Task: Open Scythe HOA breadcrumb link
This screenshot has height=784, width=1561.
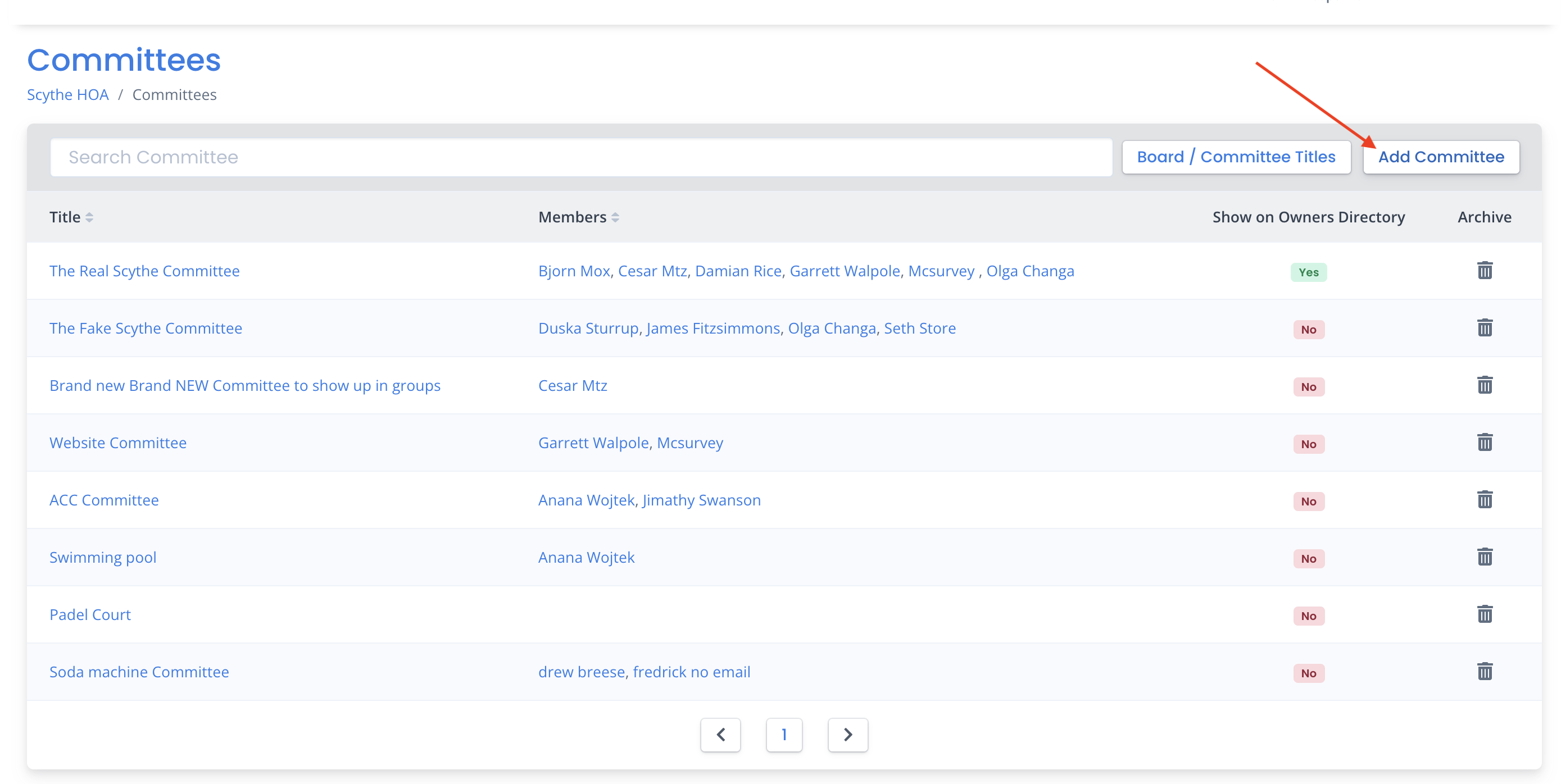Action: point(68,94)
